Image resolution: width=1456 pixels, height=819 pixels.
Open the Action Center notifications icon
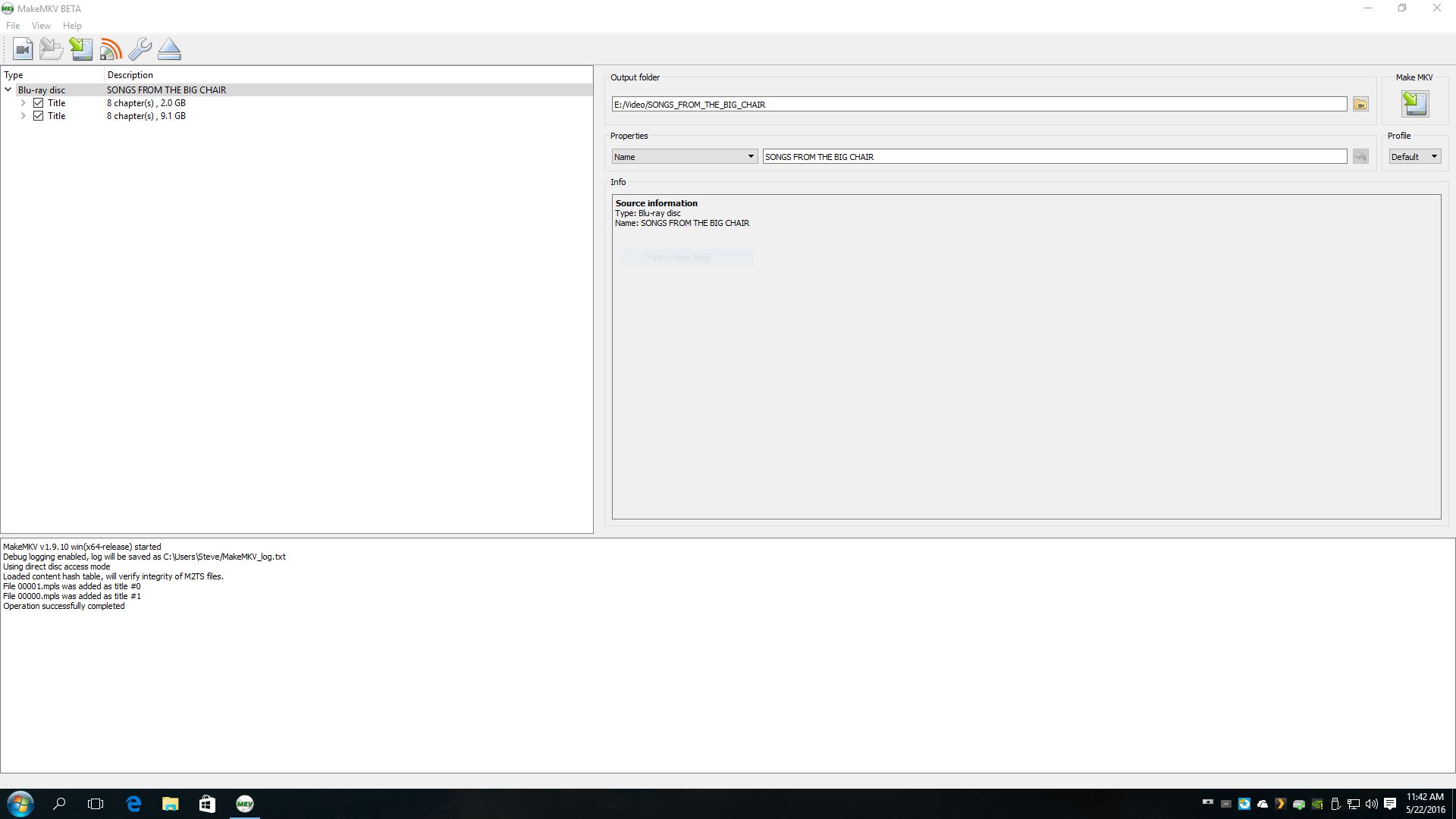[x=1390, y=804]
